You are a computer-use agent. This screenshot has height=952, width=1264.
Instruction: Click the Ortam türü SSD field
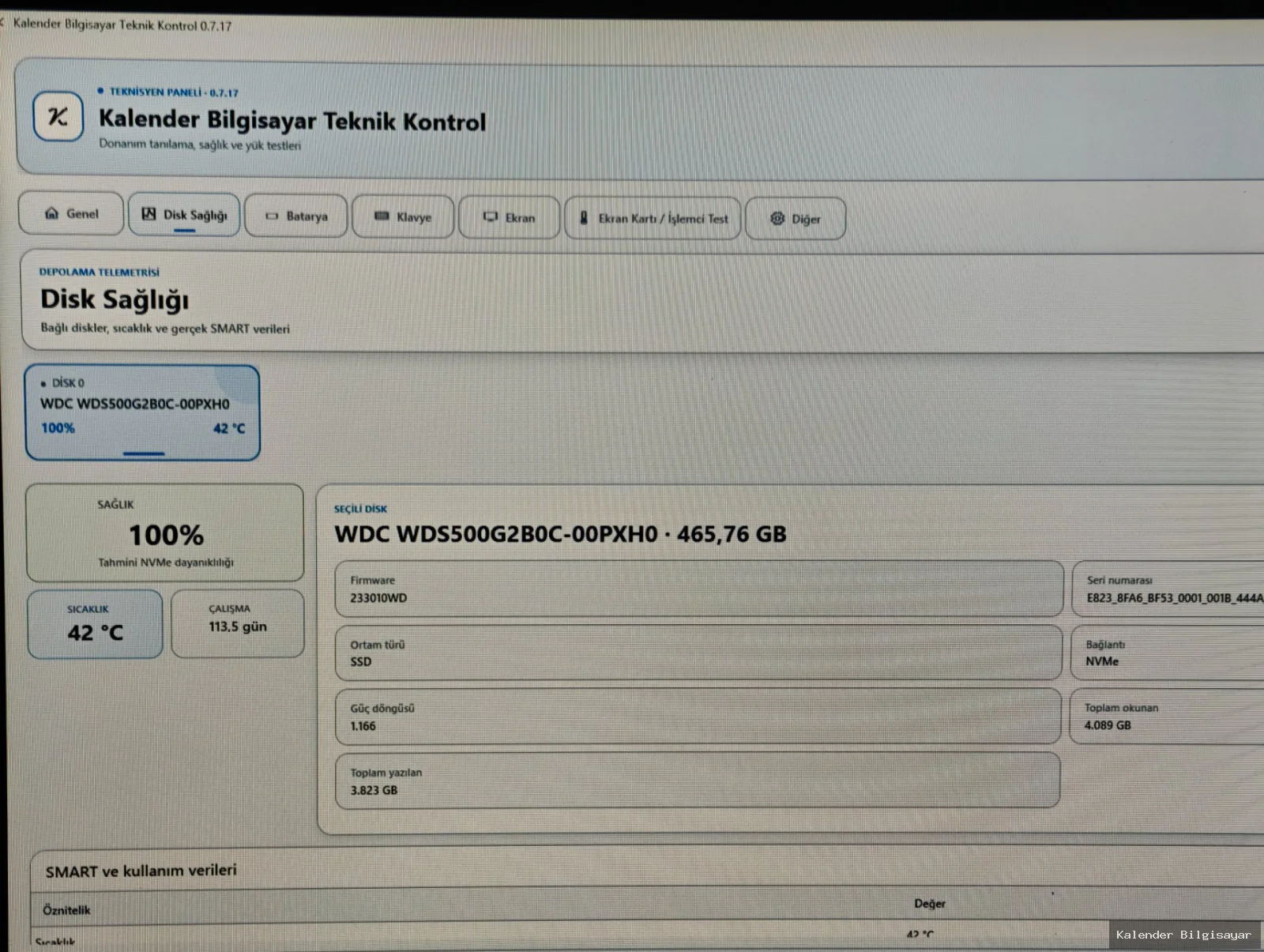(698, 653)
